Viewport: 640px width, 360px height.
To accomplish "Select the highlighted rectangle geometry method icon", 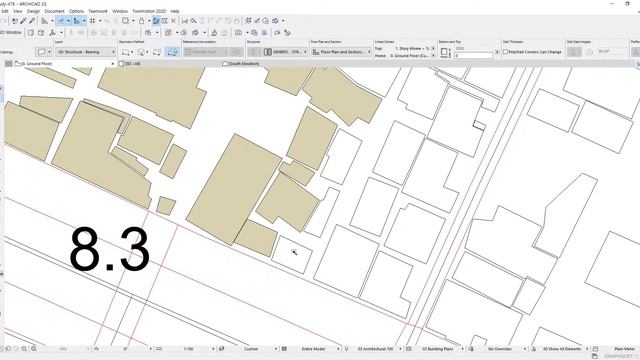I will (x=173, y=52).
